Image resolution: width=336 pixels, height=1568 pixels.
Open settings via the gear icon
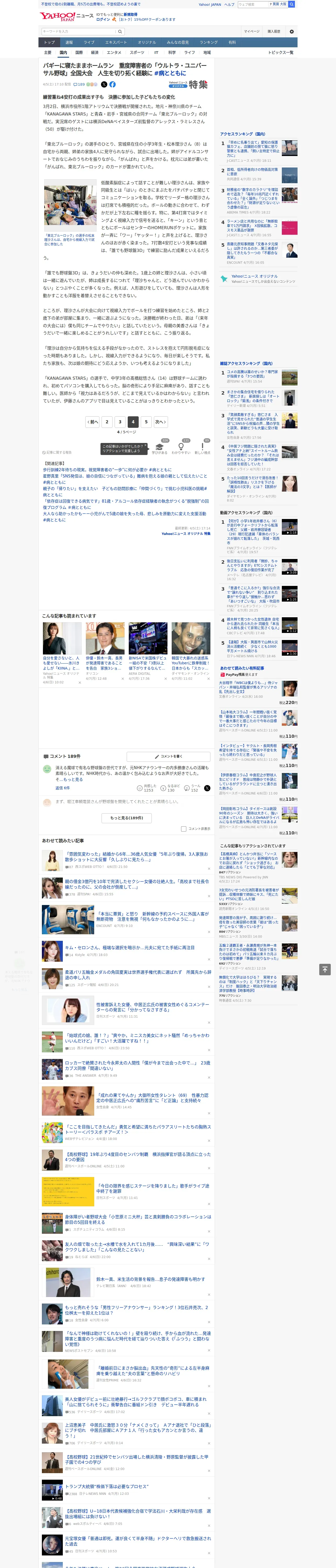click(292, 32)
